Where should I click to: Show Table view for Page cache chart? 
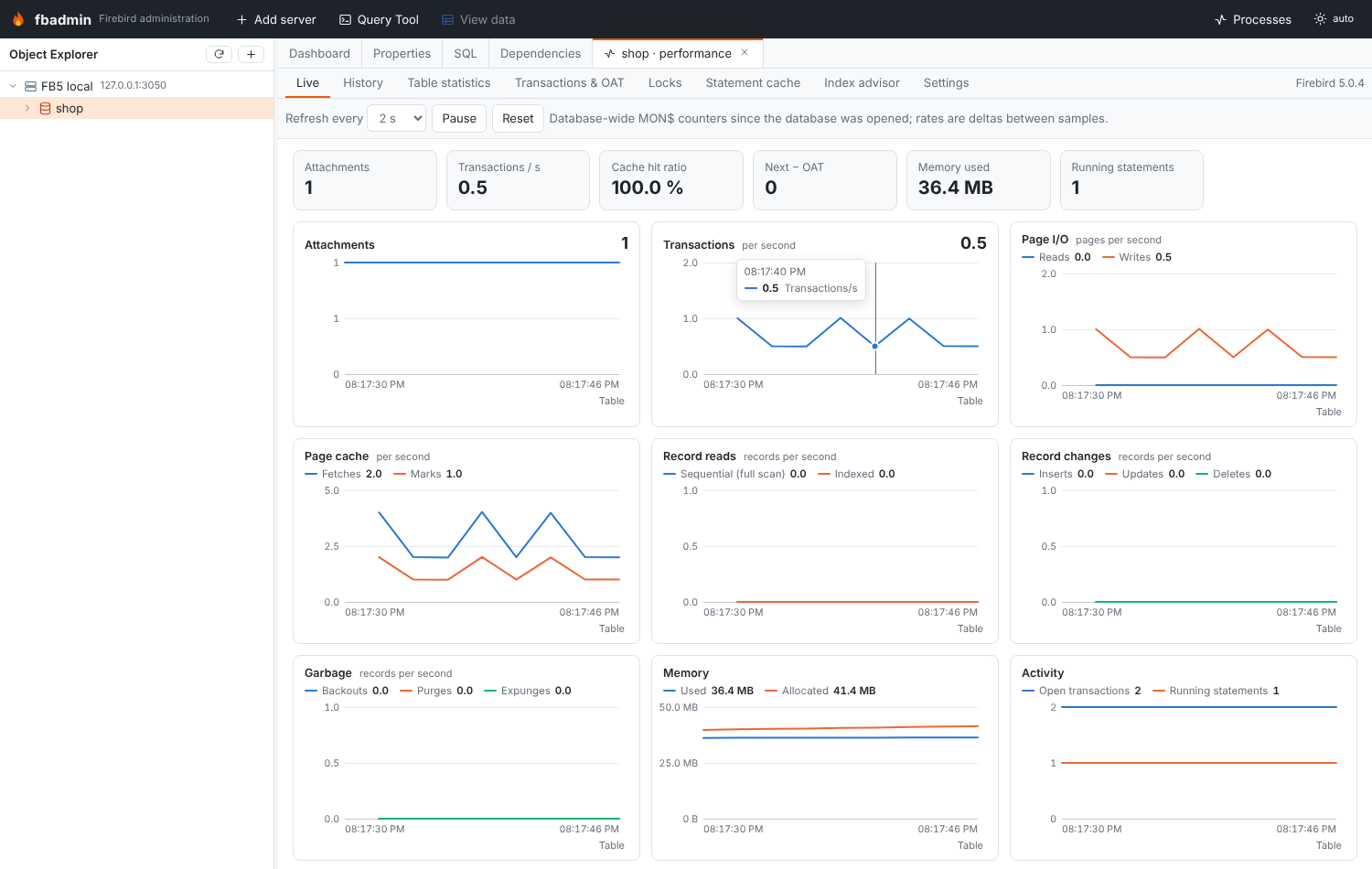(612, 628)
